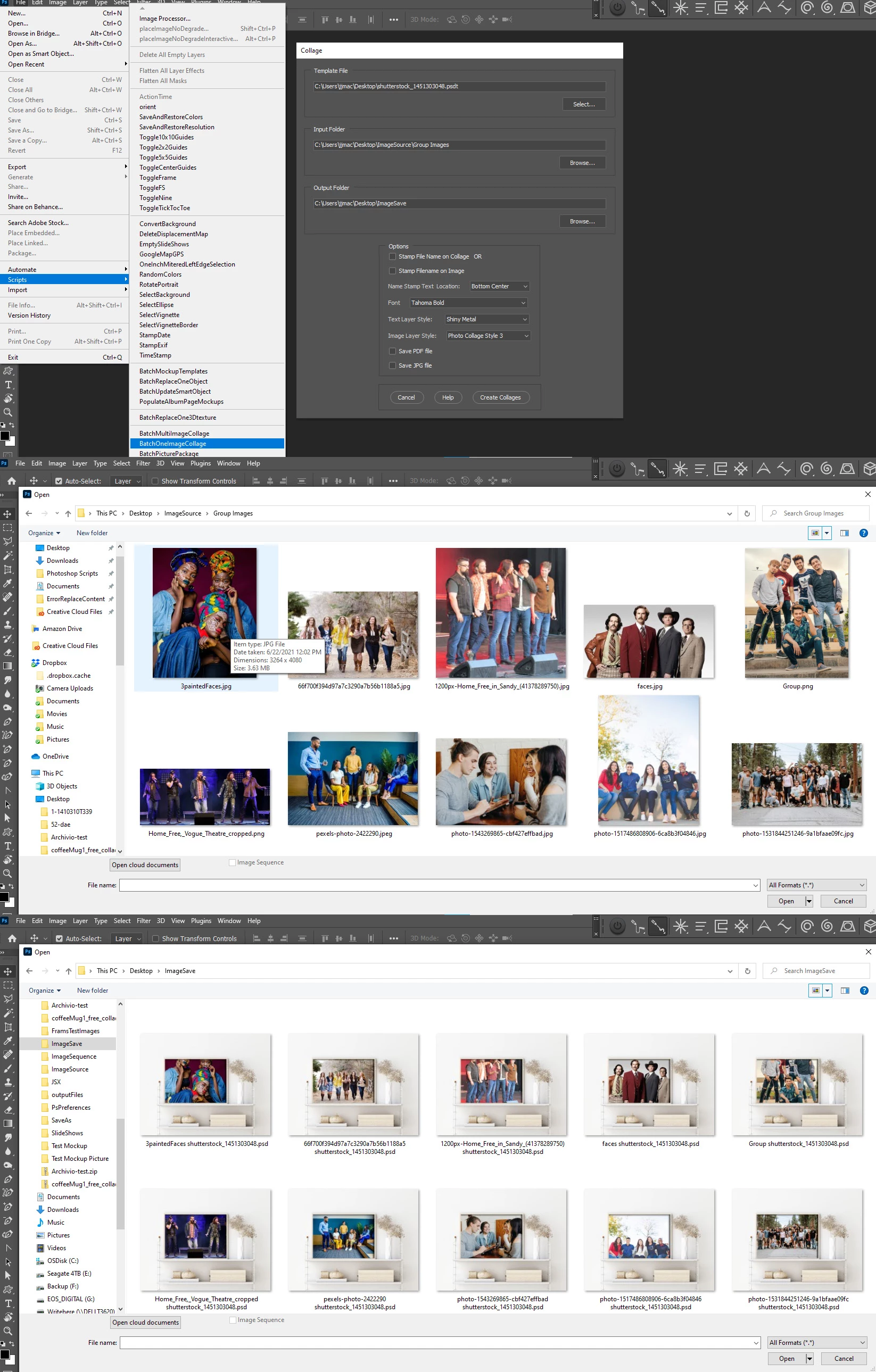Image resolution: width=876 pixels, height=1372 pixels.
Task: Open the Text Layer Style dropdown
Action: coord(487,319)
